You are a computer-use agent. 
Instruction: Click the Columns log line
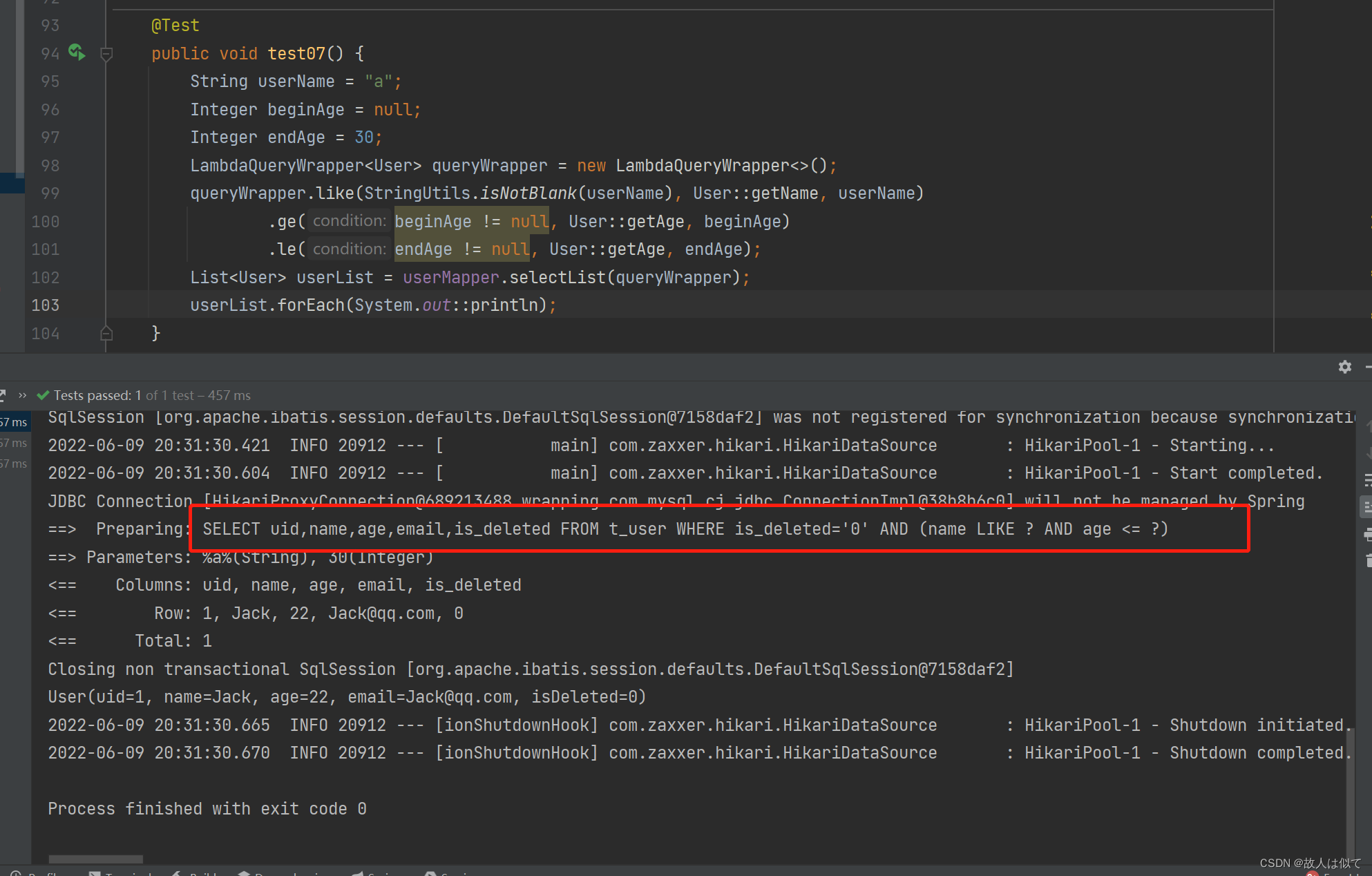point(285,585)
